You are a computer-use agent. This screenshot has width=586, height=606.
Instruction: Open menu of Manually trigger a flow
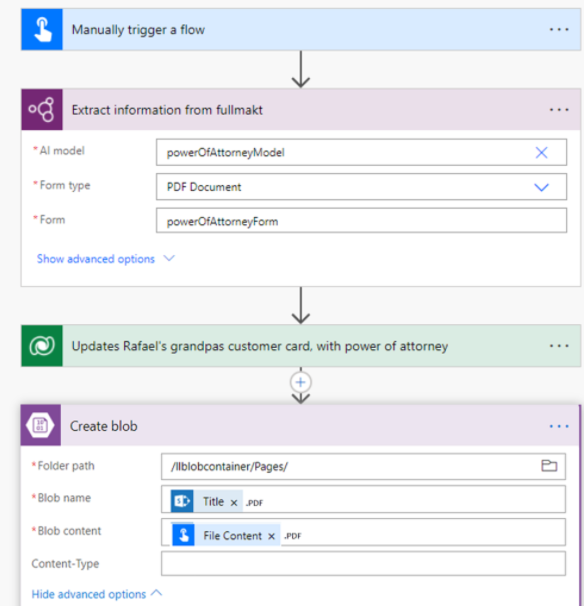(559, 29)
